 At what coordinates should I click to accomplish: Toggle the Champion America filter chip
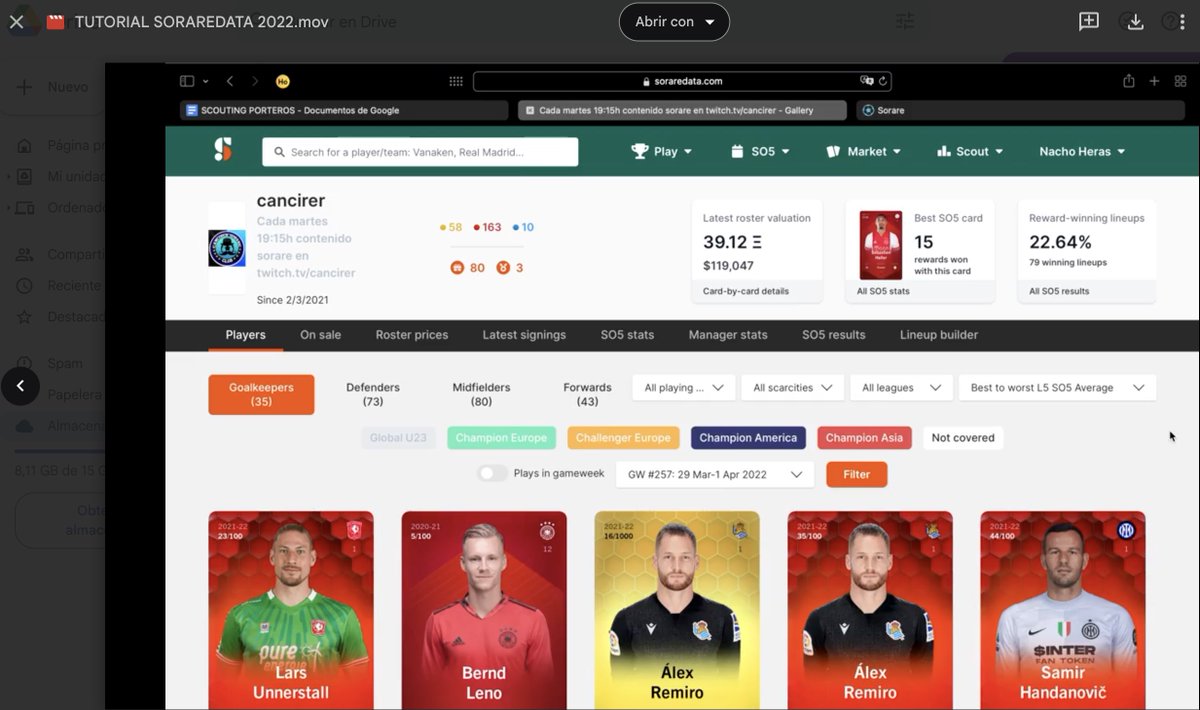748,438
